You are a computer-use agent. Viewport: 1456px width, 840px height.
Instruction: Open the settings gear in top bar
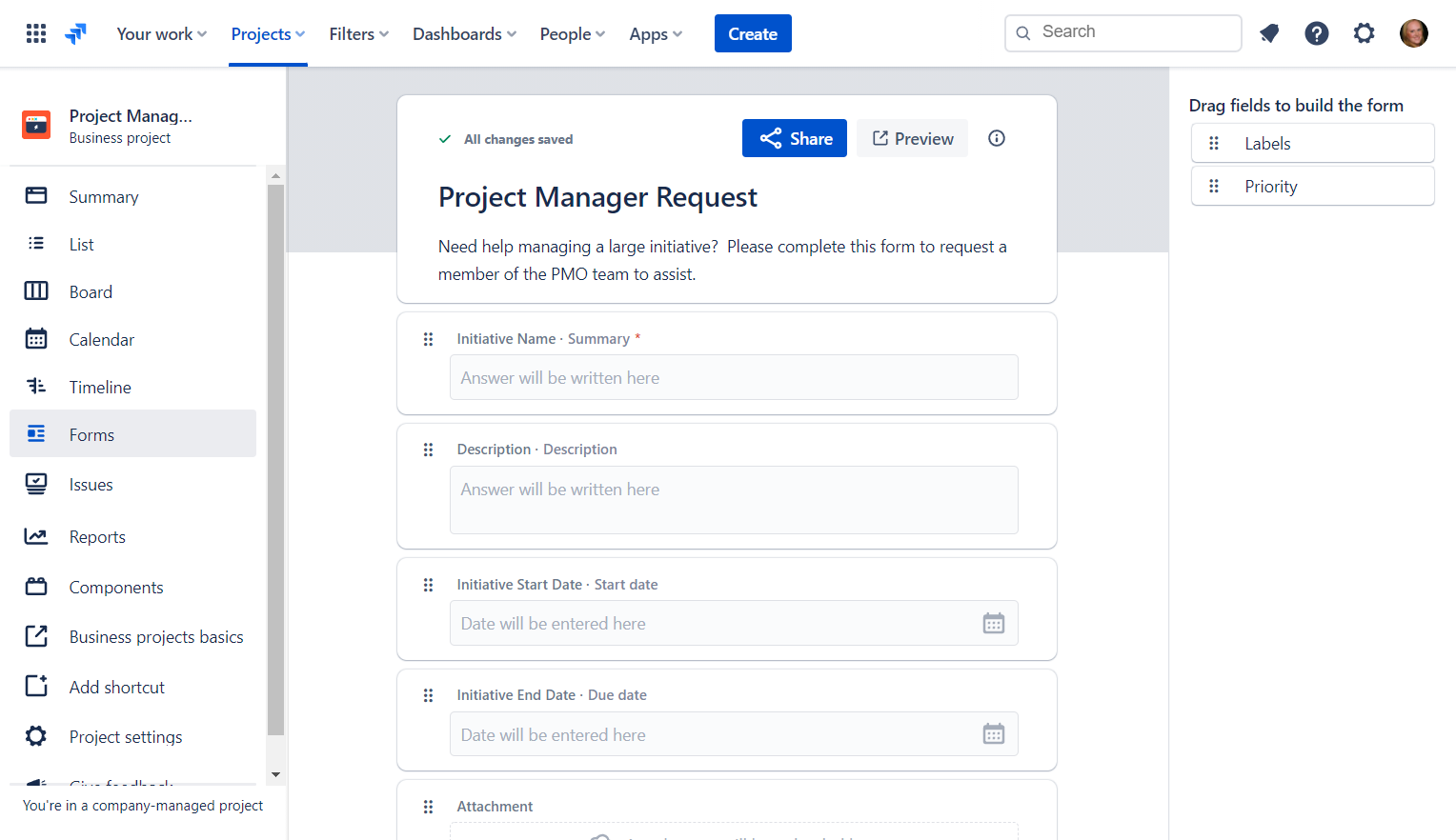click(1364, 34)
